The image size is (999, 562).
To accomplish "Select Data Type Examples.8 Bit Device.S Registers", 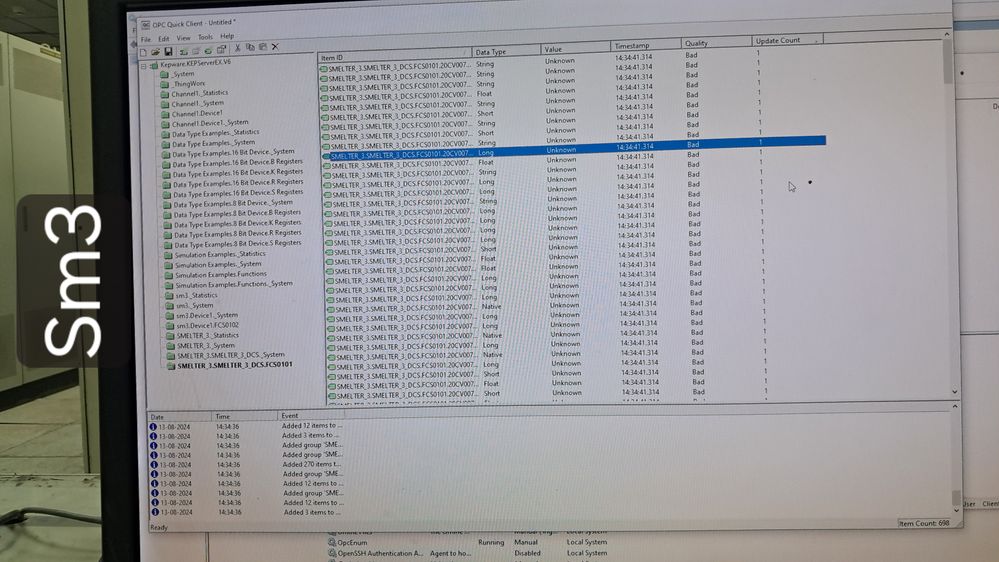I will click(x=238, y=244).
